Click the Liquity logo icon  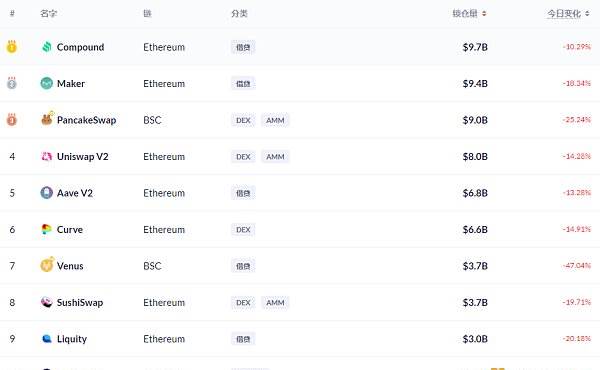47,338
